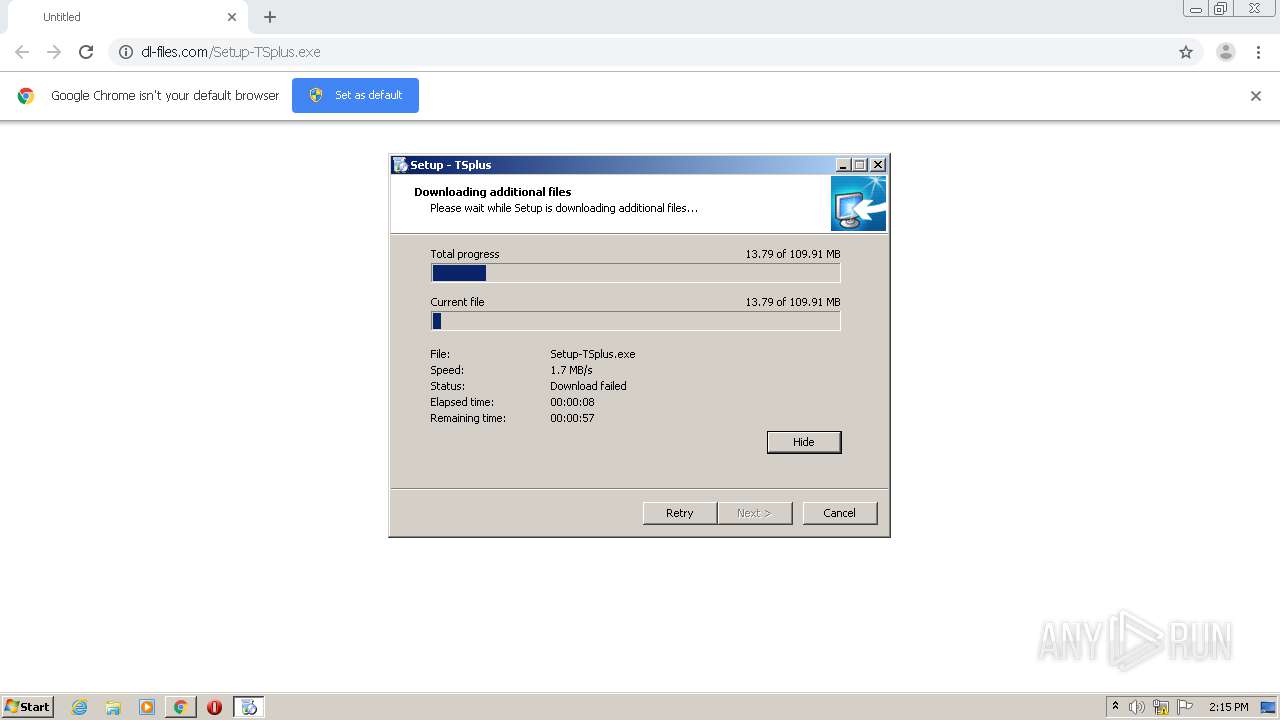This screenshot has width=1280, height=720.
Task: Open Windows Explorer folder from the taskbar
Action: coord(113,707)
